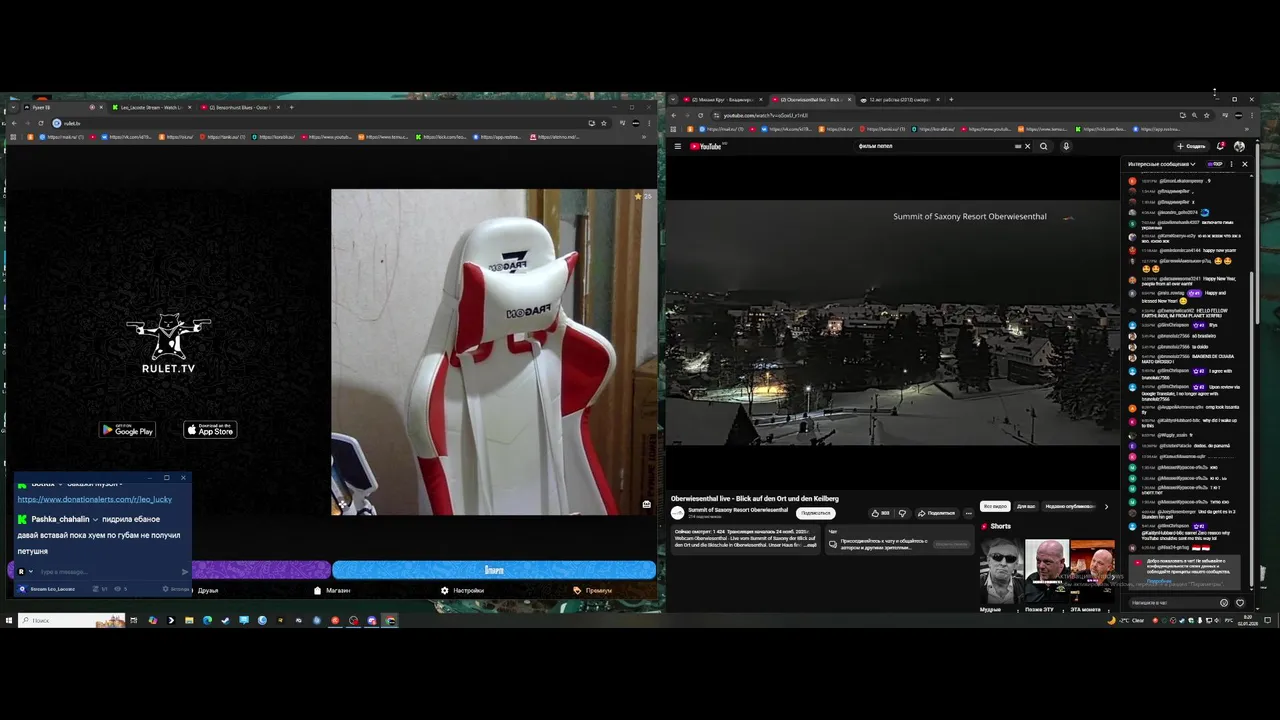Close the YouTube live chat panel
The height and width of the screenshot is (720, 1280).
(x=1244, y=164)
